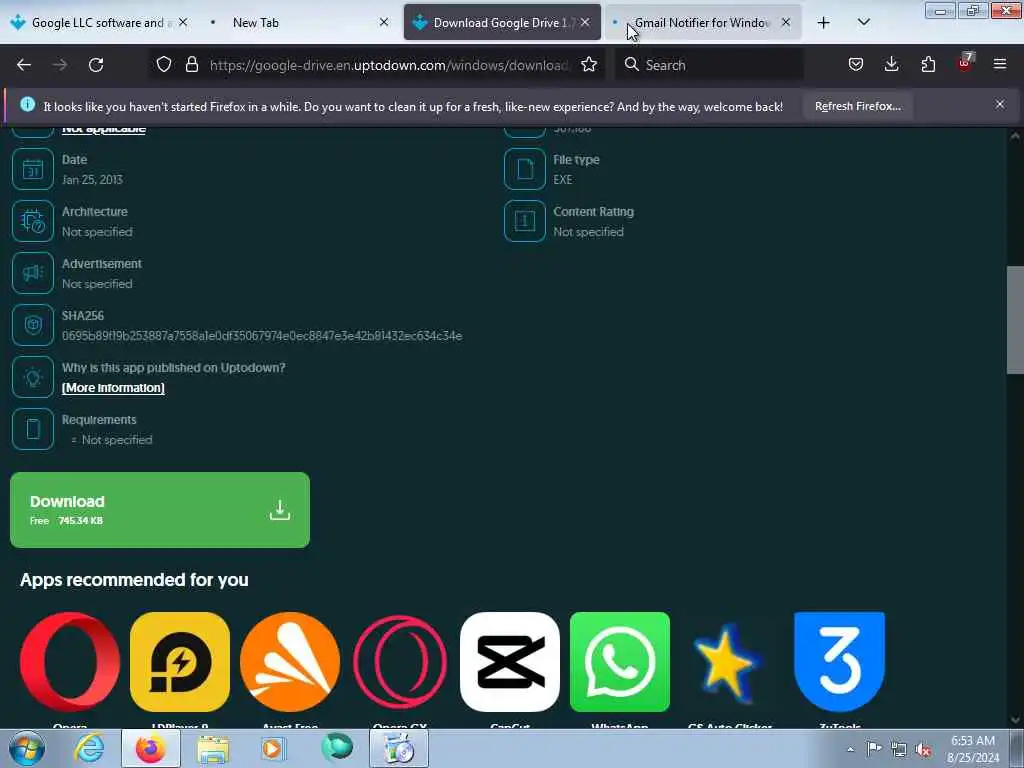Open the Avast Free recommended app icon
The image size is (1024, 768).
point(290,662)
